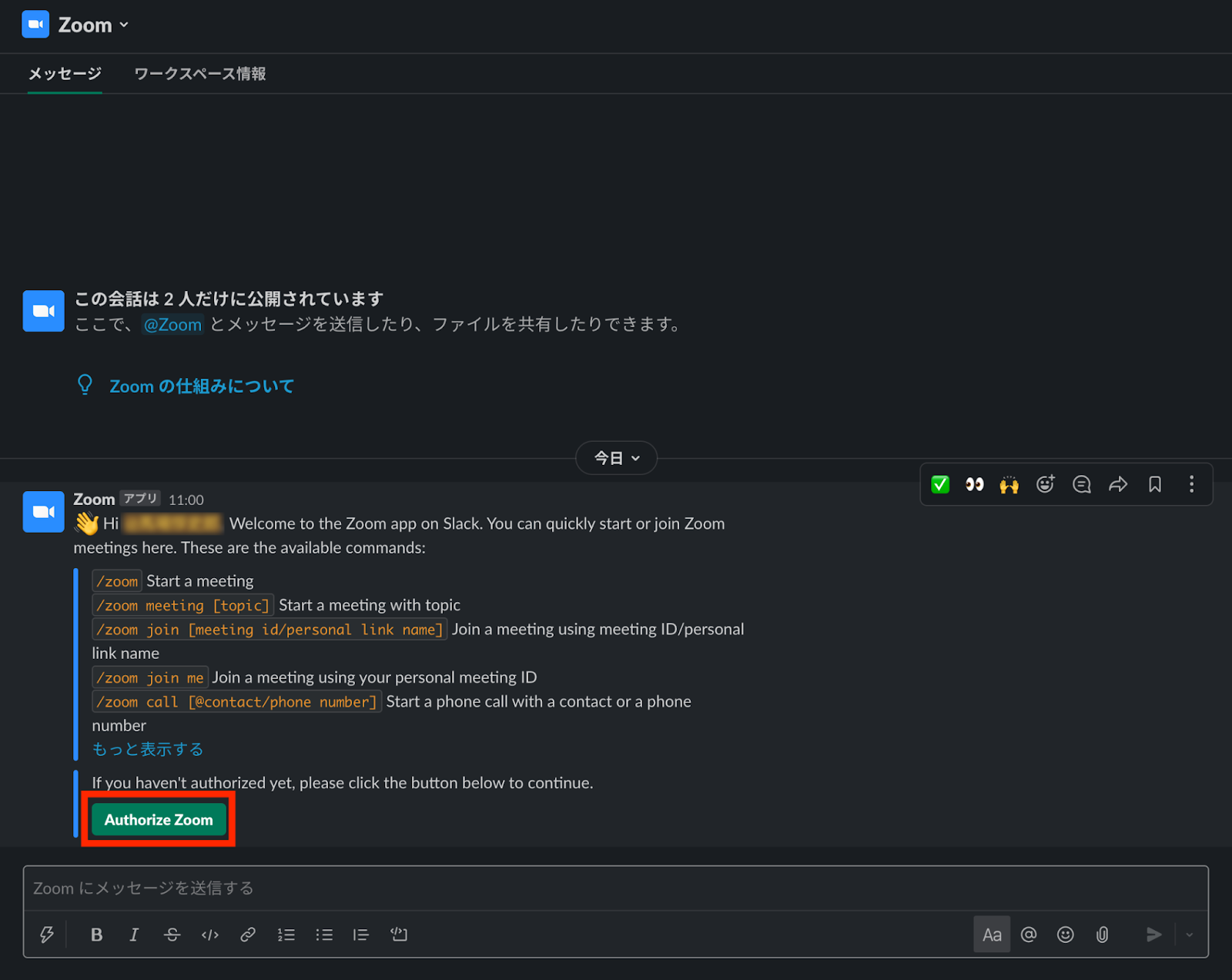Viewport: 1232px width, 980px height.
Task: Open the emoji picker smiley icon
Action: [1066, 935]
